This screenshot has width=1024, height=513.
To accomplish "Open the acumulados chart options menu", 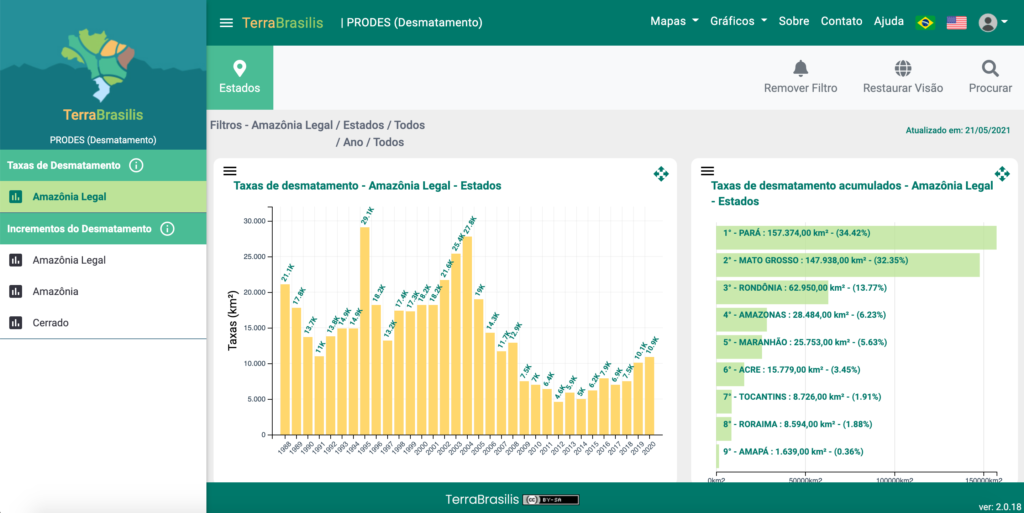I will (707, 171).
